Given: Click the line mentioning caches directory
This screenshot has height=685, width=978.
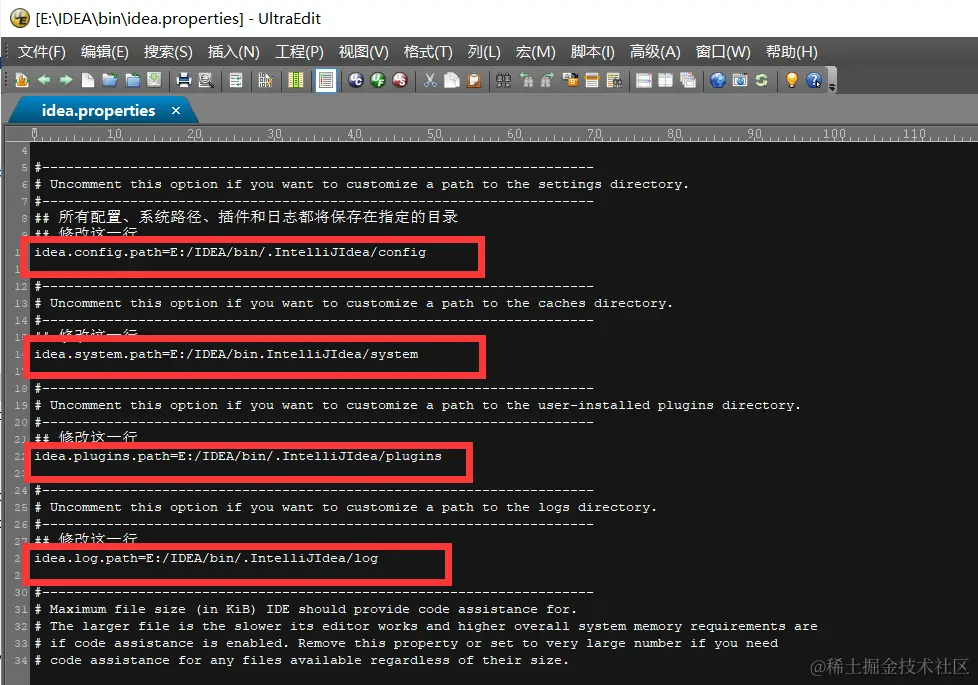Looking at the screenshot, I should click(x=354, y=303).
